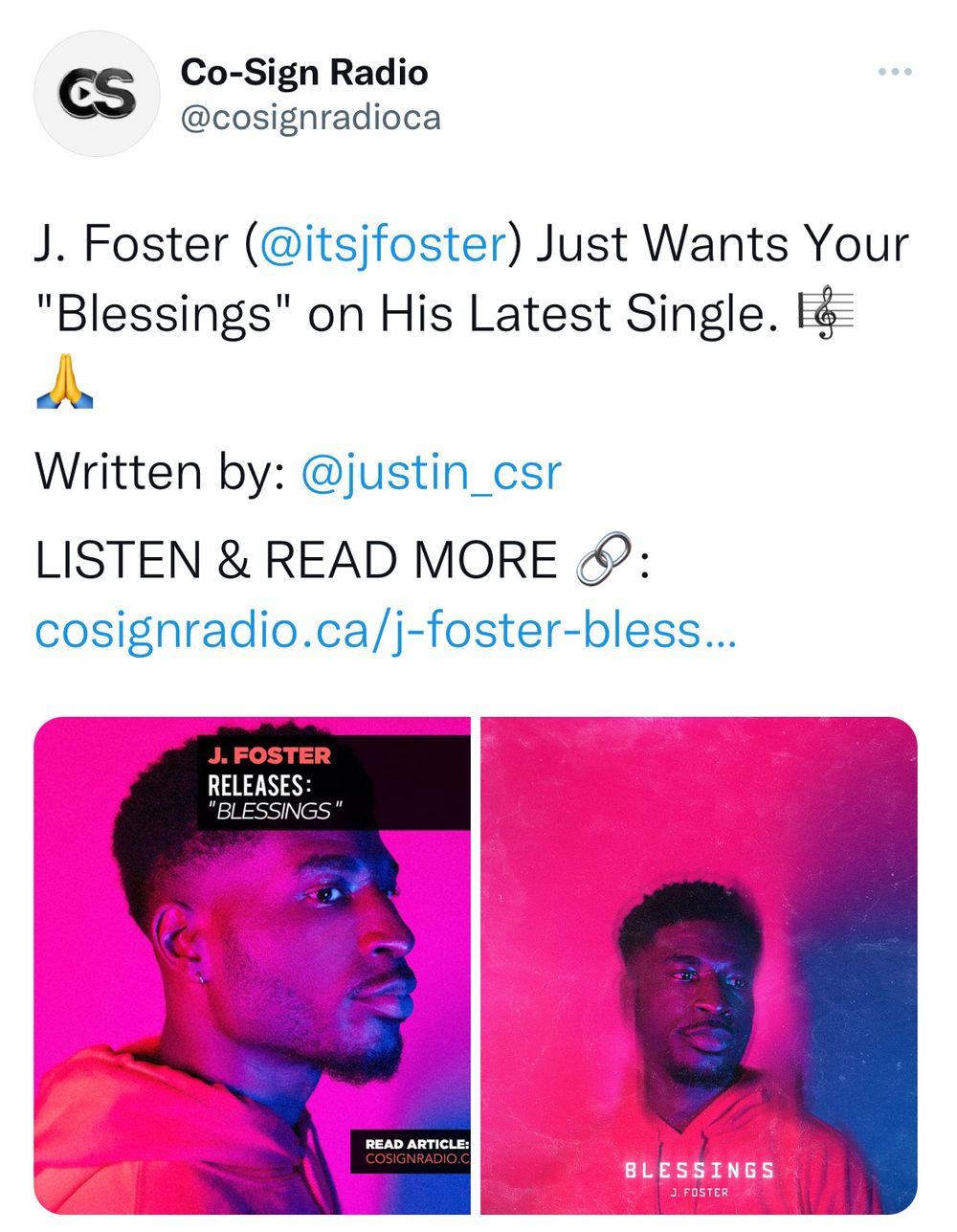Click the "BLESSINGS" title on cover art

[700, 1170]
